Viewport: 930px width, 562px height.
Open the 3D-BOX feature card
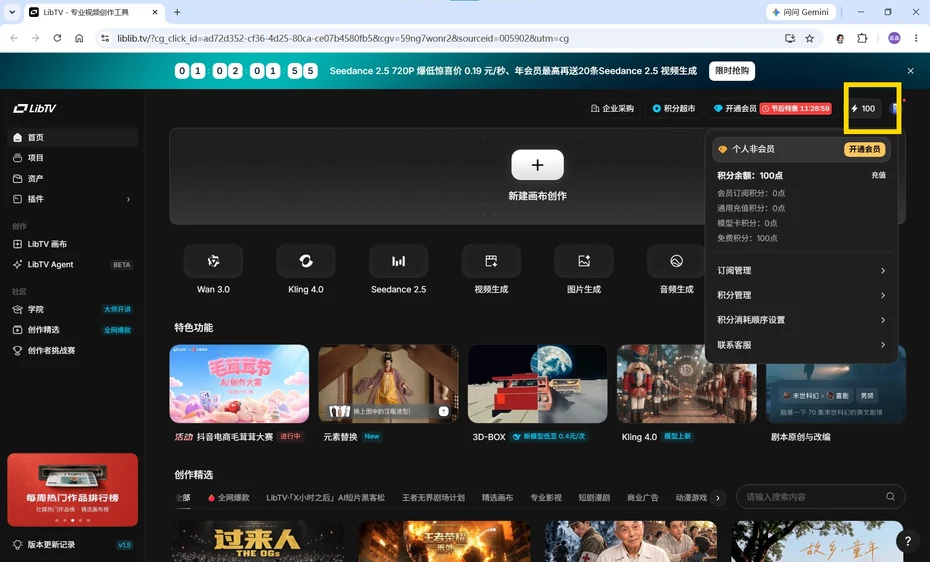tap(537, 384)
